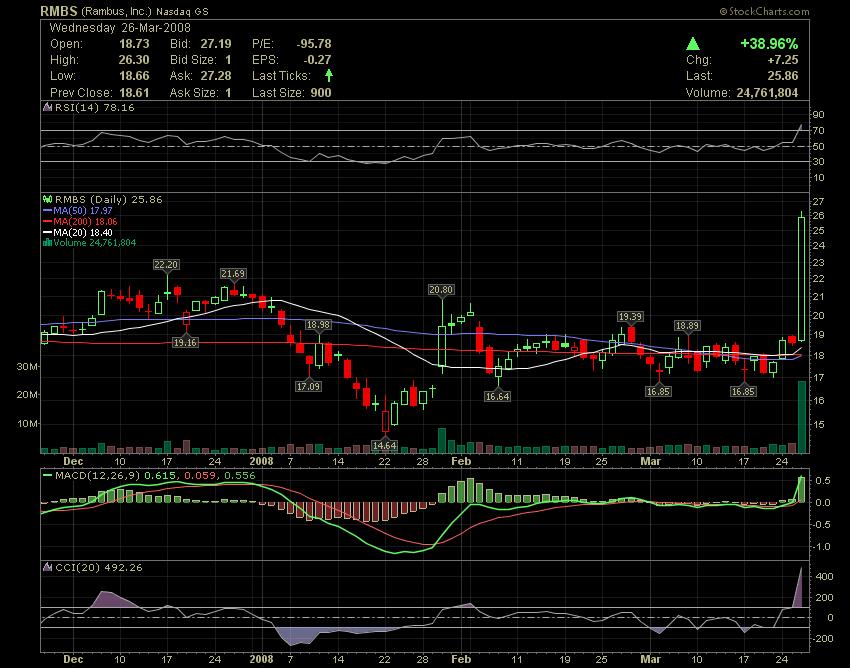Click the 20.80 price high label
This screenshot has height=668, width=850.
click(x=441, y=290)
